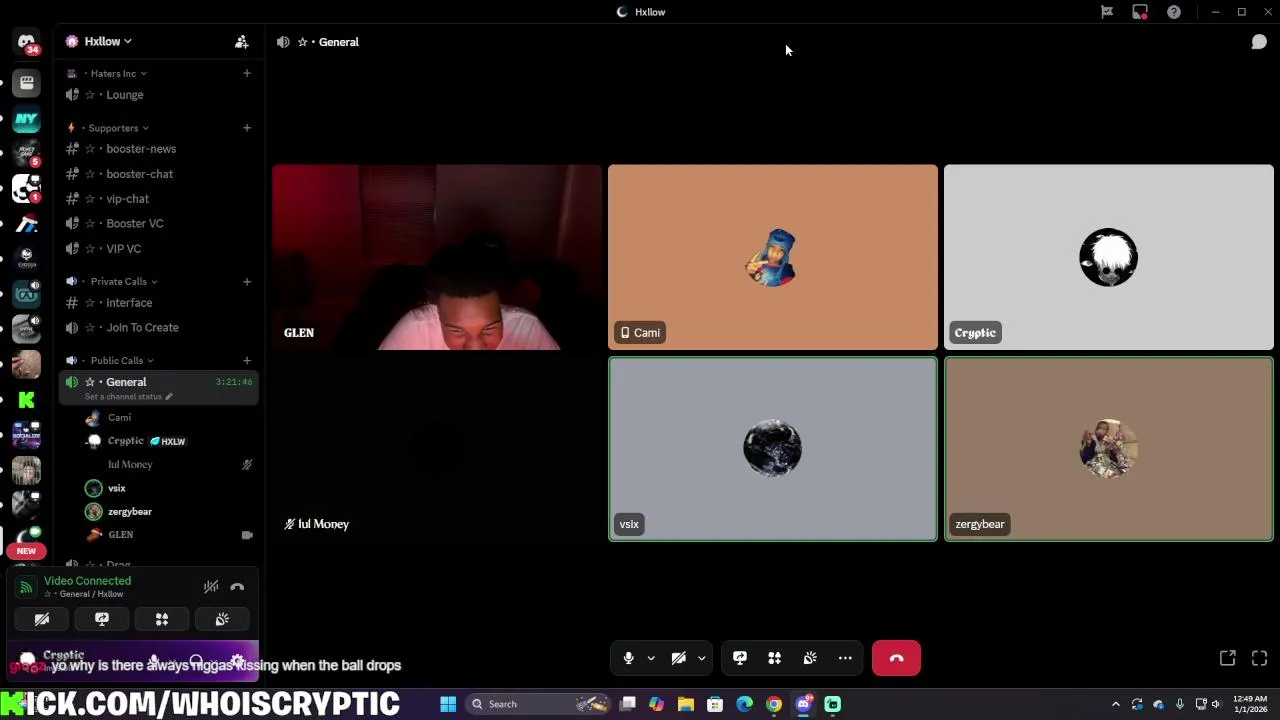Open Discord direct messages home icon
1280x720 pixels.
[27, 43]
